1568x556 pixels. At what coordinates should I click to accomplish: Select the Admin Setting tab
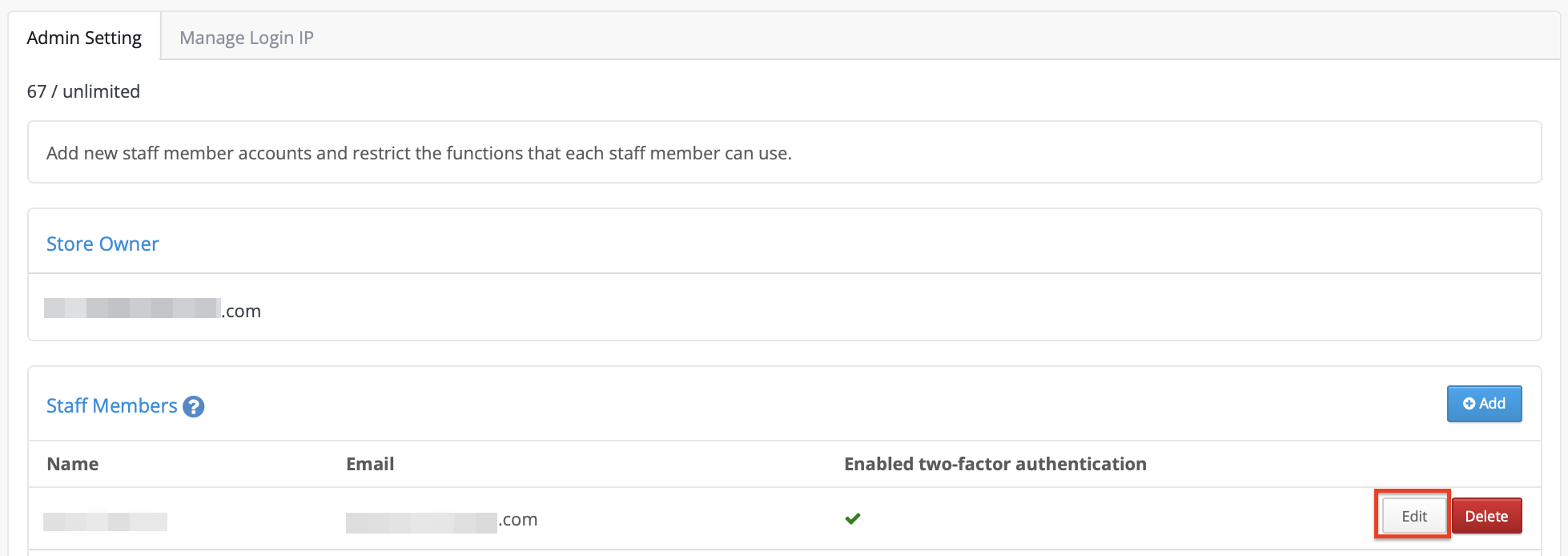pyautogui.click(x=84, y=38)
